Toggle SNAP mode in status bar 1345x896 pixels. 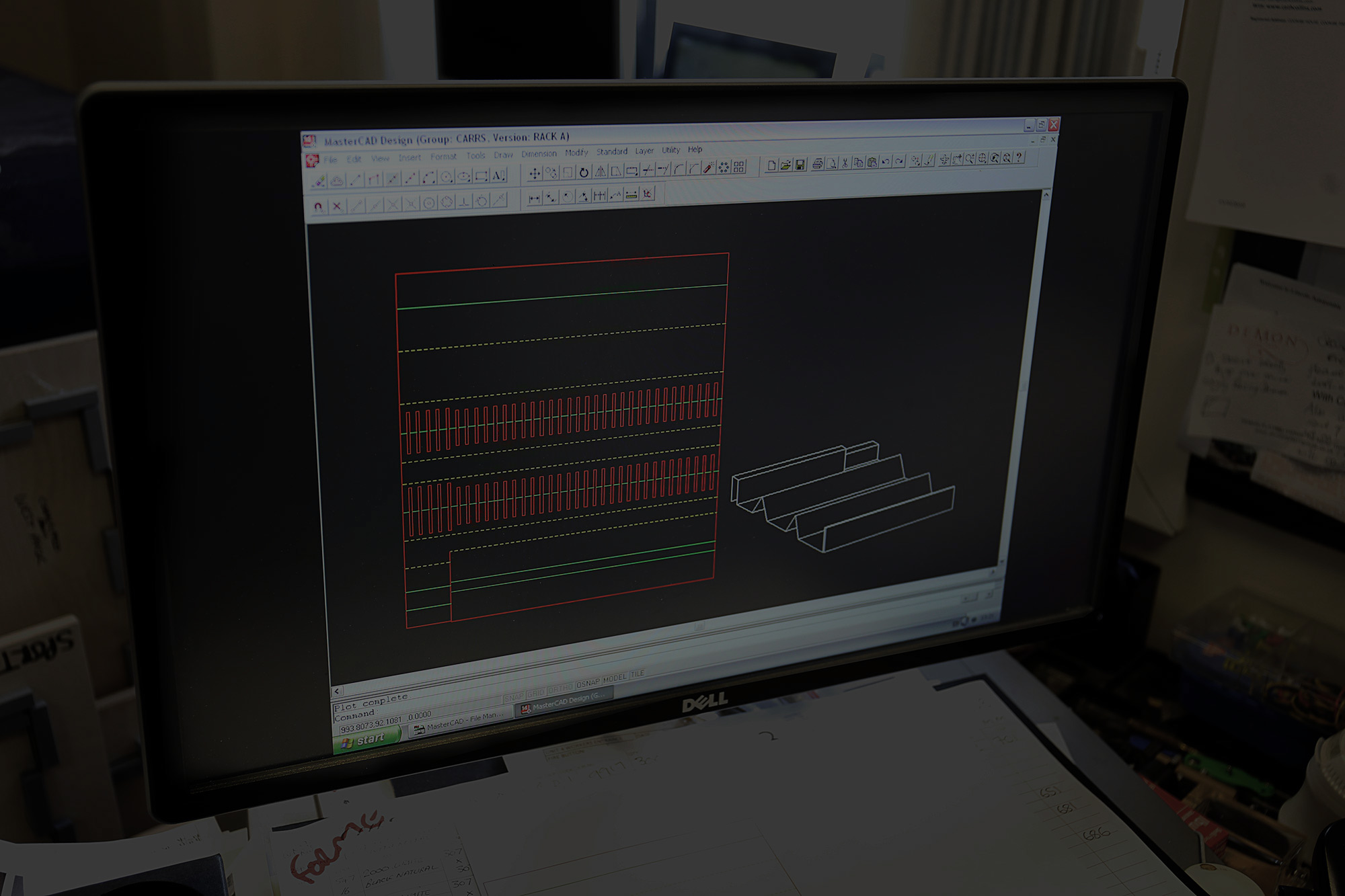[x=514, y=698]
